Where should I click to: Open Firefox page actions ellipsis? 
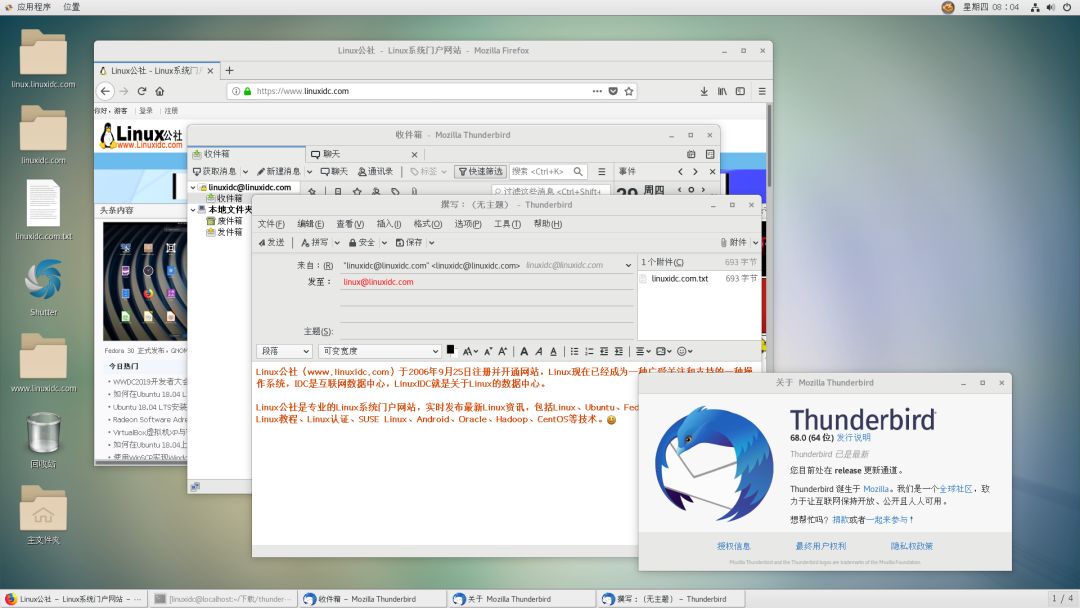pos(596,91)
